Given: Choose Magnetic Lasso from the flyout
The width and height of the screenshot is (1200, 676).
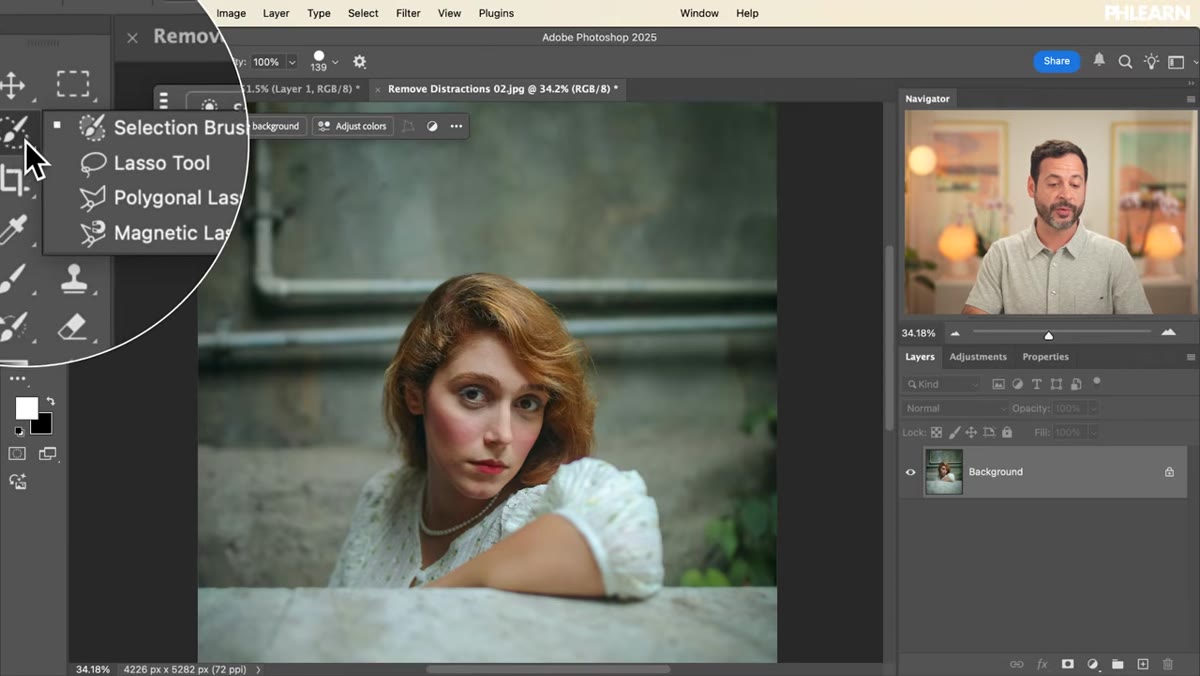Looking at the screenshot, I should click(158, 233).
